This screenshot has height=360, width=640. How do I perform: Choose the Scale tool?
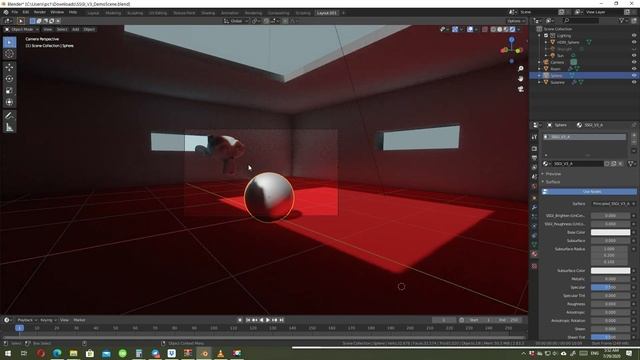[x=9, y=91]
